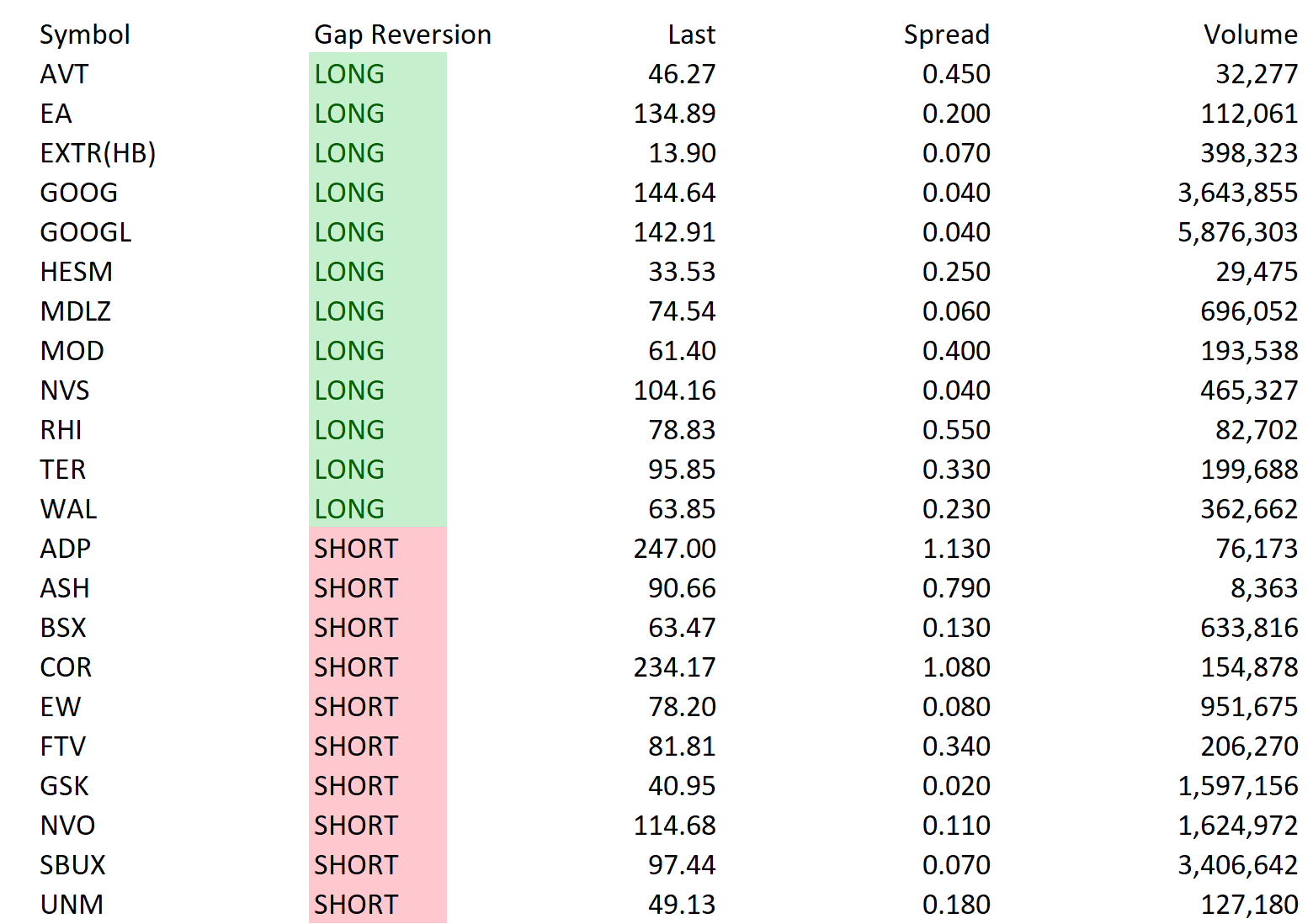
Task: Click the Spread column header
Action: (946, 35)
